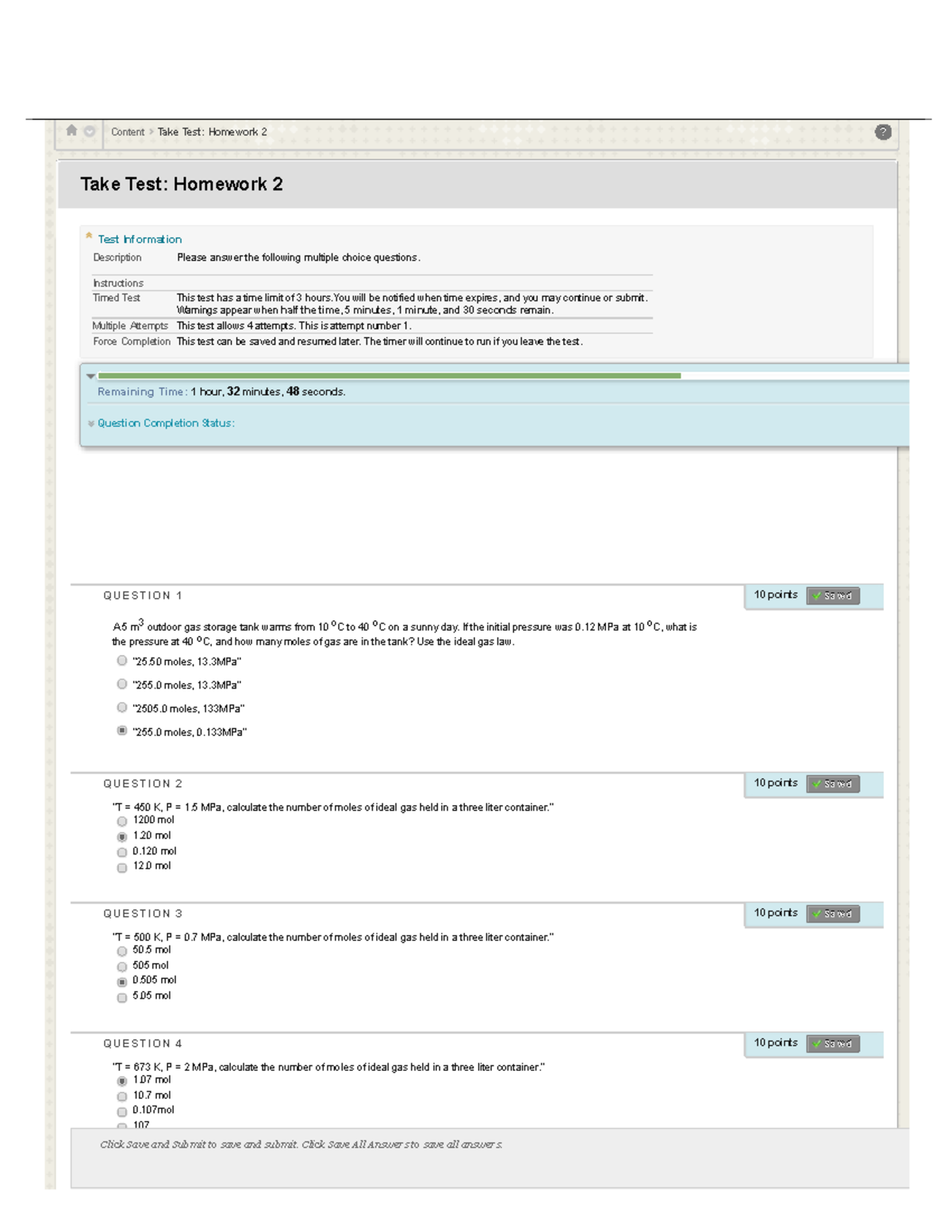The width and height of the screenshot is (952, 1232).
Task: Click the "Timed Test" row label
Action: 117,298
